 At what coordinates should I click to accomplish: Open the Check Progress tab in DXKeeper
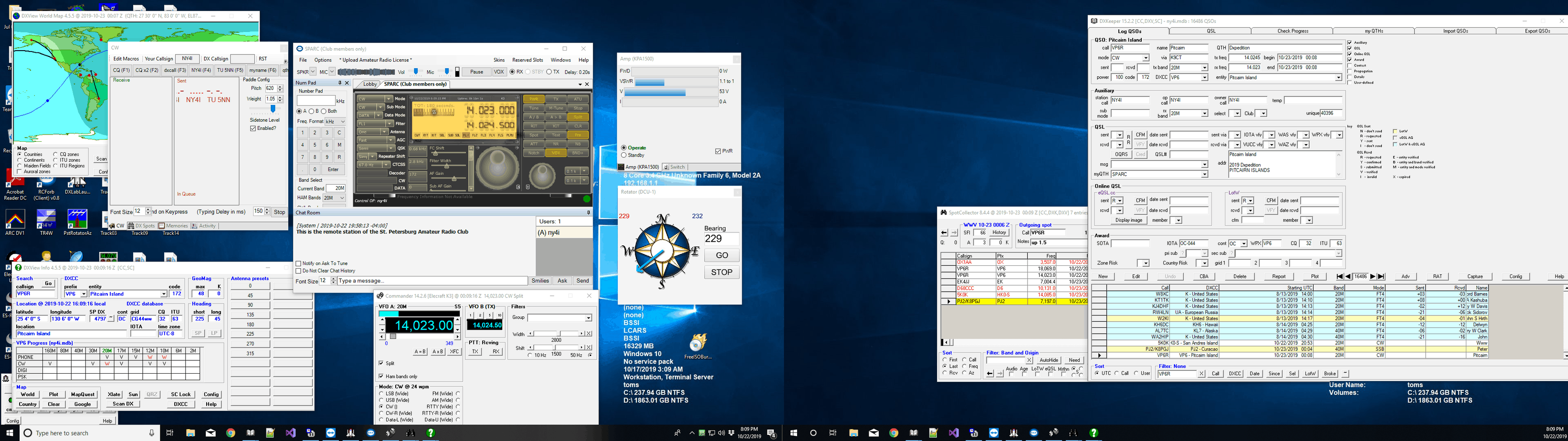point(1292,31)
